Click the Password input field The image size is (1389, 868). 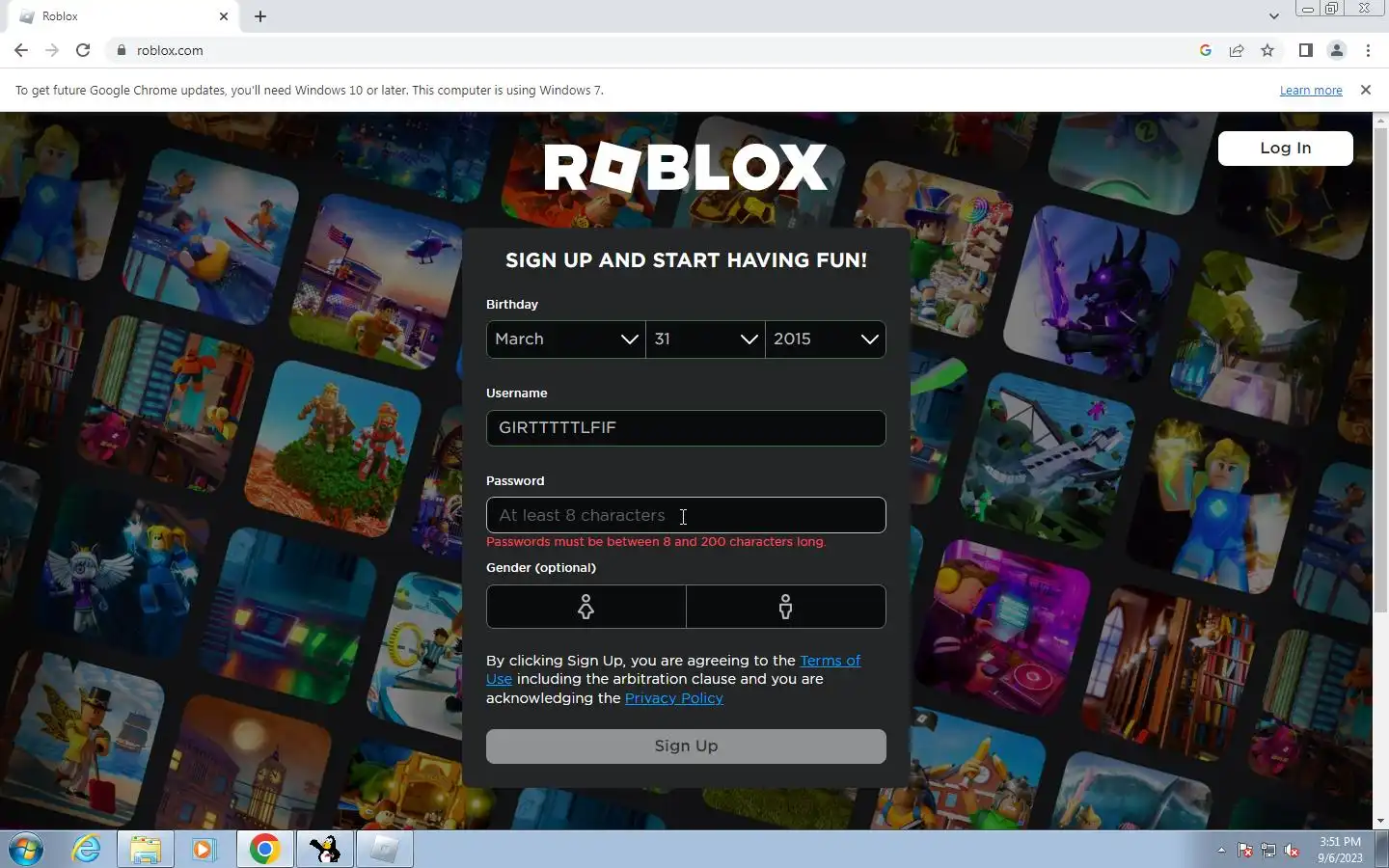click(686, 515)
